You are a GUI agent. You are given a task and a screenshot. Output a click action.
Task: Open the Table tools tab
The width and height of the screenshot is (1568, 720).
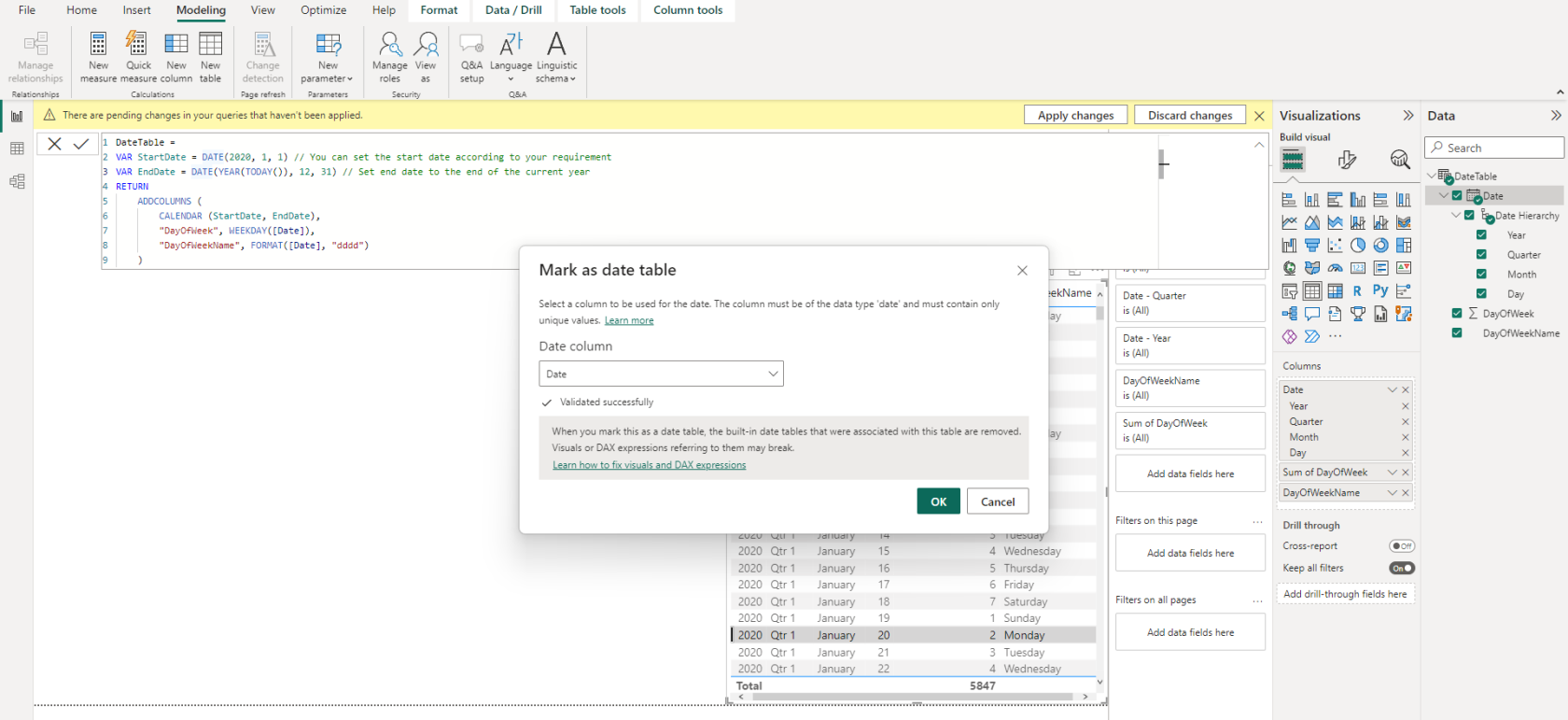(x=597, y=10)
